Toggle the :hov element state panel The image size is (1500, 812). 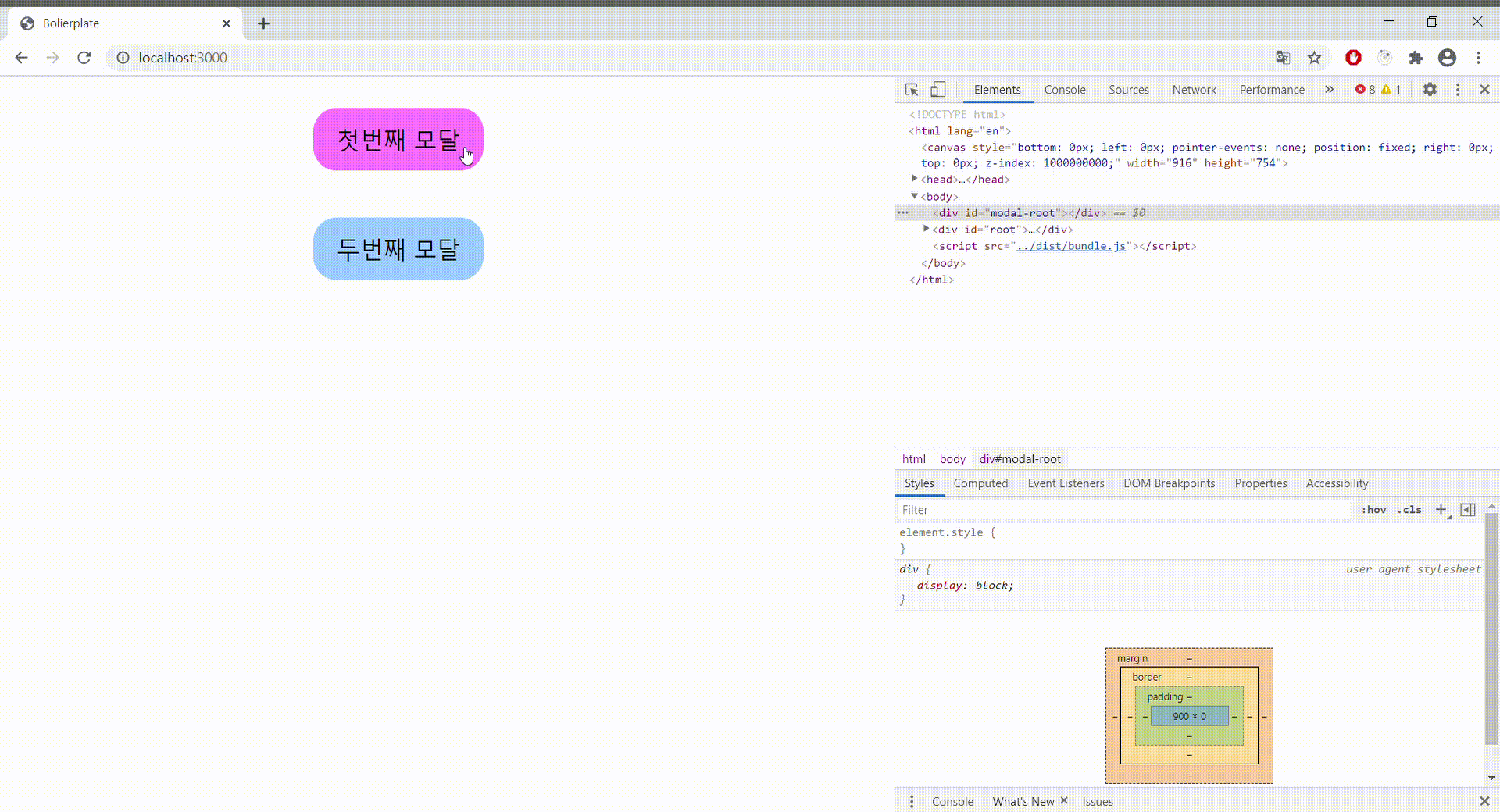(1373, 510)
